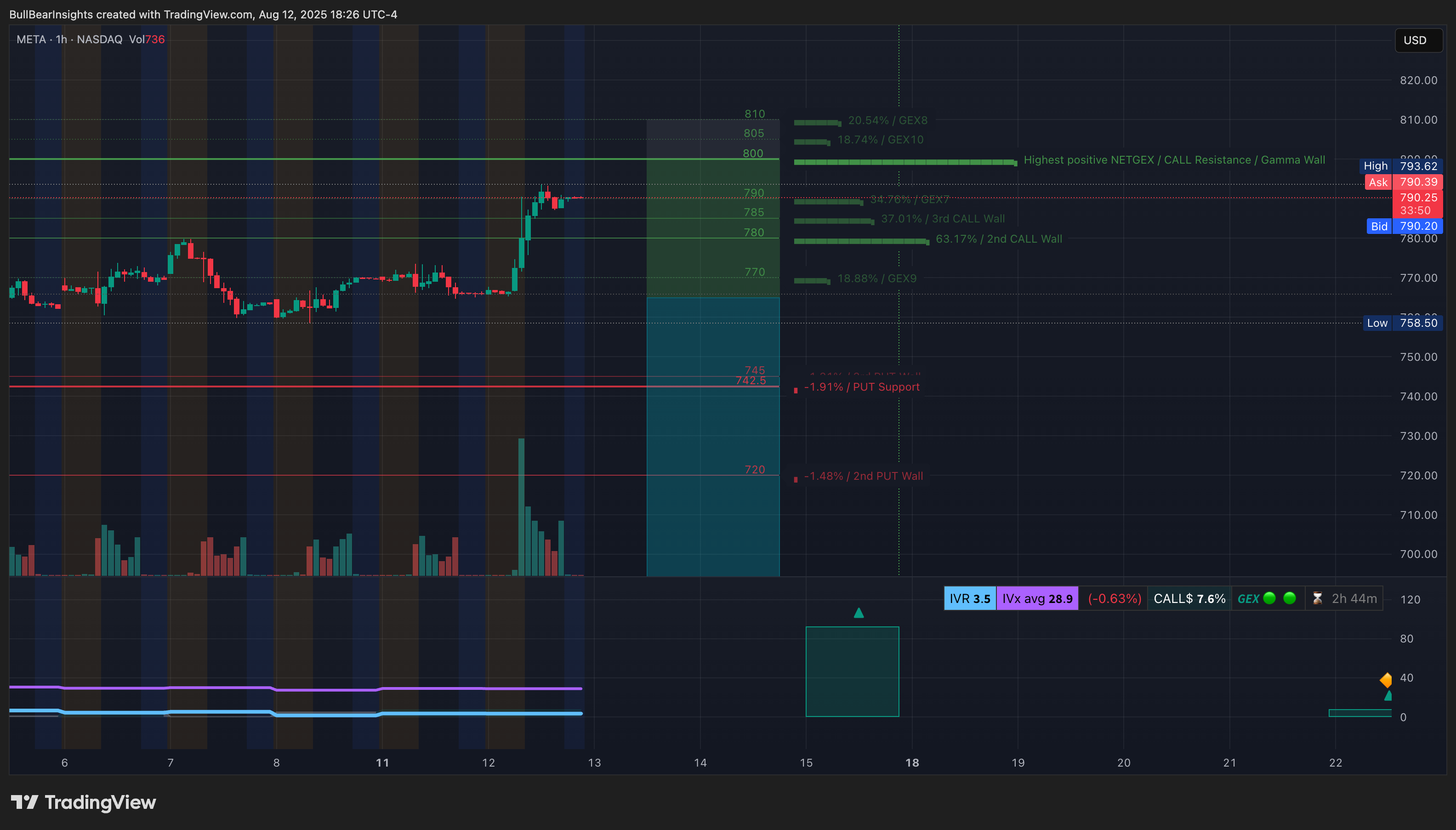This screenshot has height=830, width=1456.
Task: Click the Low 758.50 price label
Action: 1402,323
